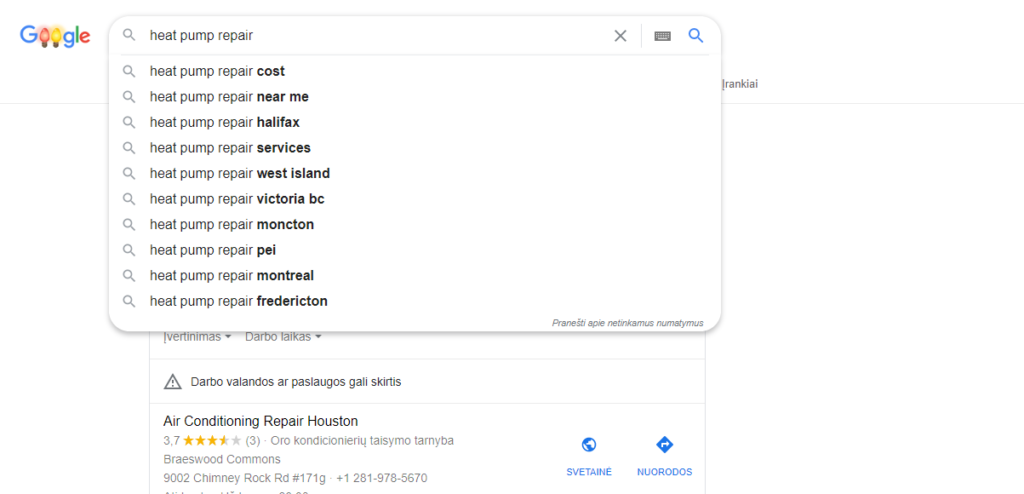Viewport: 1024px width, 494px height.
Task: Click Pranešti apie netinkamus numatymus link
Action: pos(628,323)
